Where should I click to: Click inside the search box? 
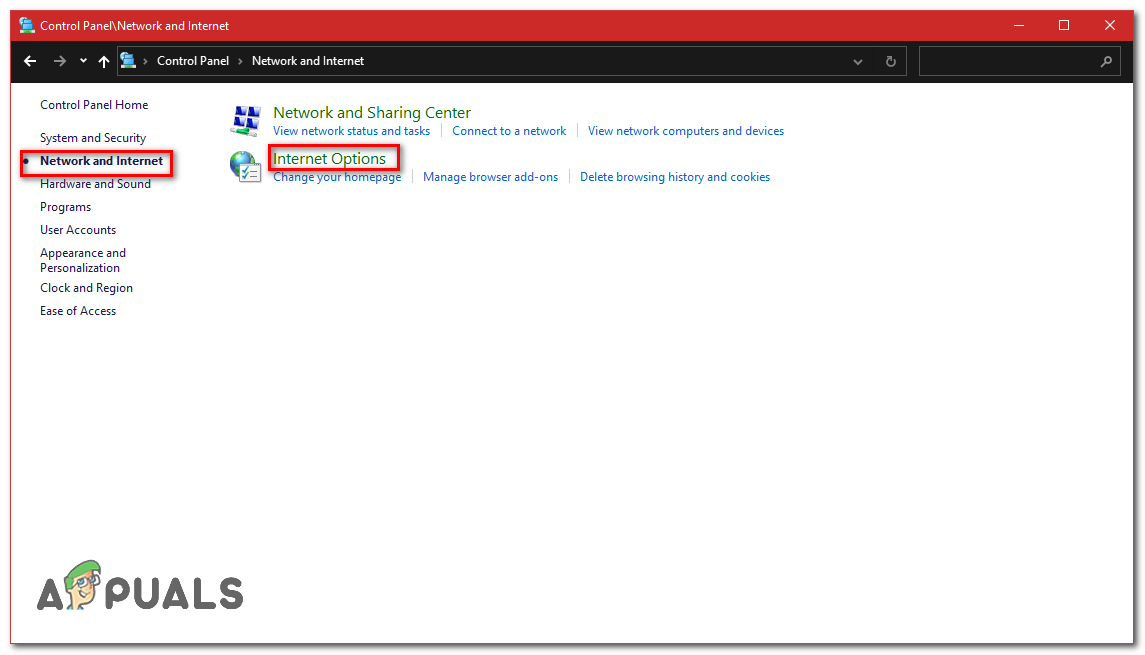(x=1010, y=61)
